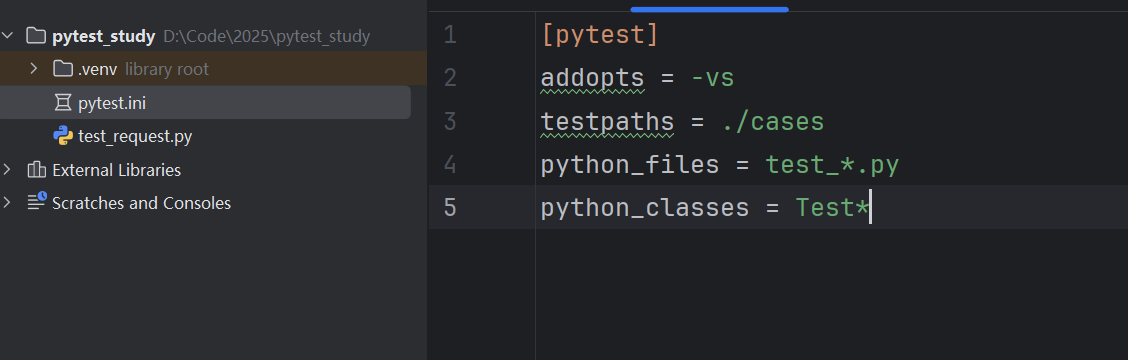Click line number 5 in gutter
This screenshot has width=1128, height=360.
450,208
